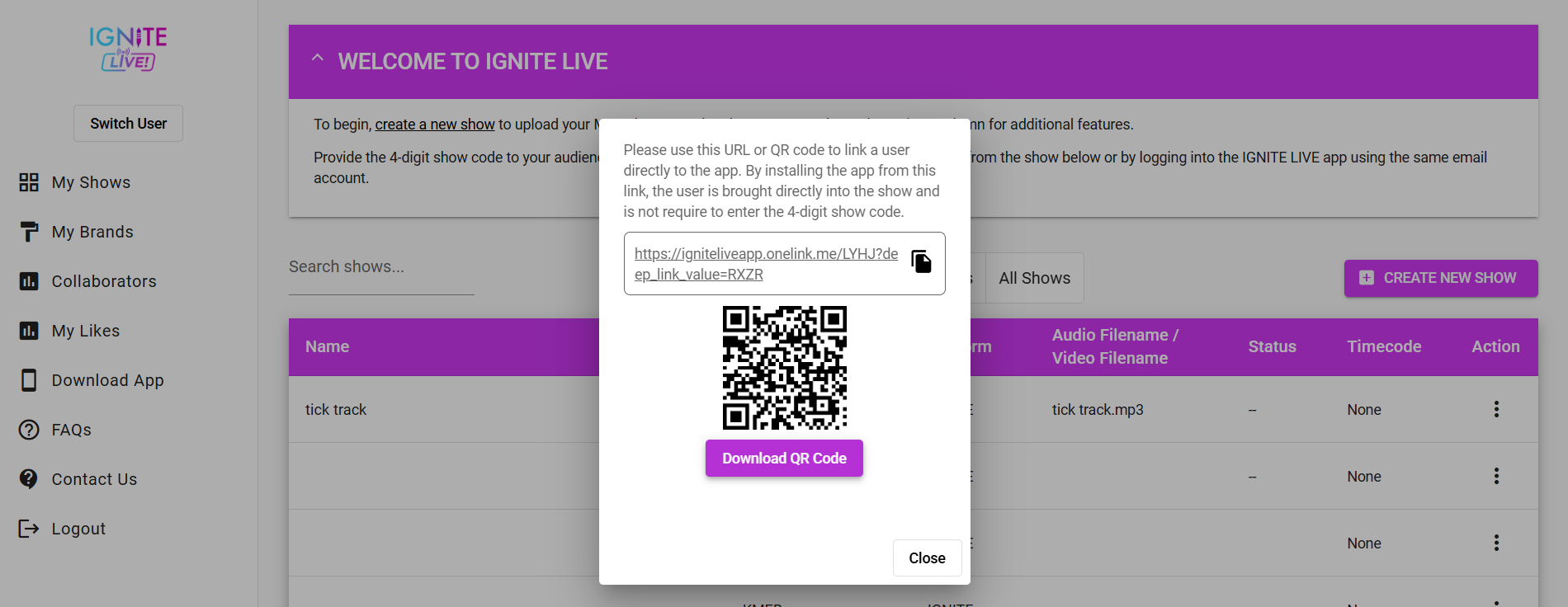Select the All Shows tab
The height and width of the screenshot is (607, 1568).
pos(1034,279)
